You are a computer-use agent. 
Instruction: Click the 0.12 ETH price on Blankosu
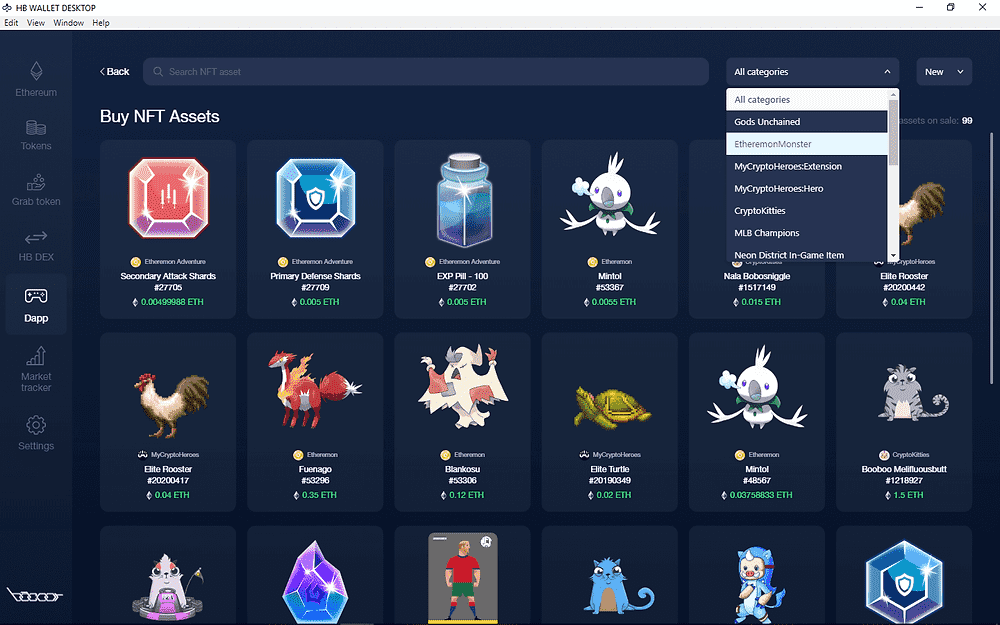467,495
